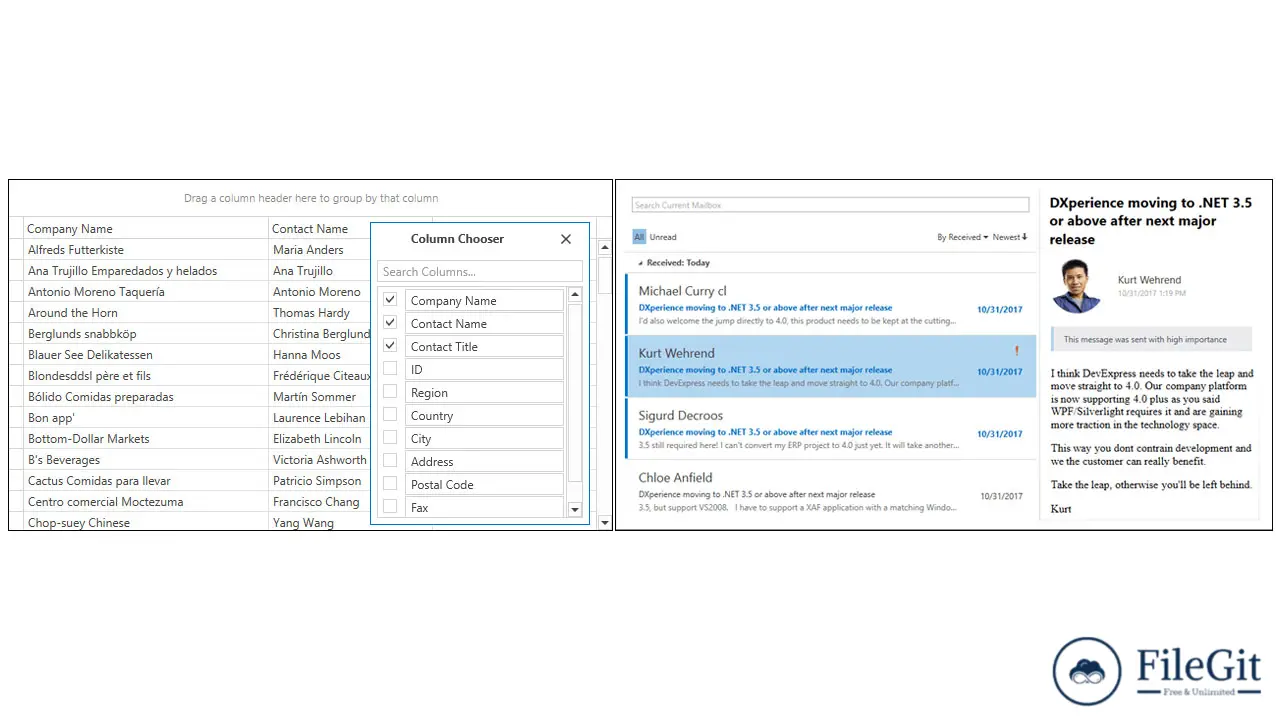This screenshot has width=1280, height=720.
Task: Collapse the Received: Today group
Action: 641,263
